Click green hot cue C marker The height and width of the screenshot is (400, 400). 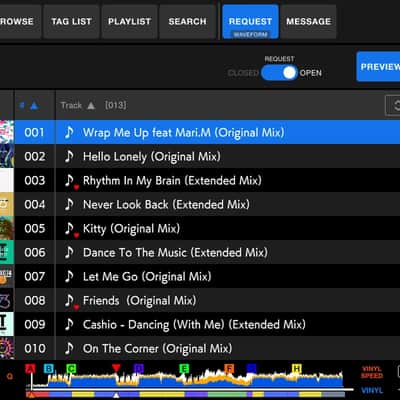pyautogui.click(x=71, y=369)
